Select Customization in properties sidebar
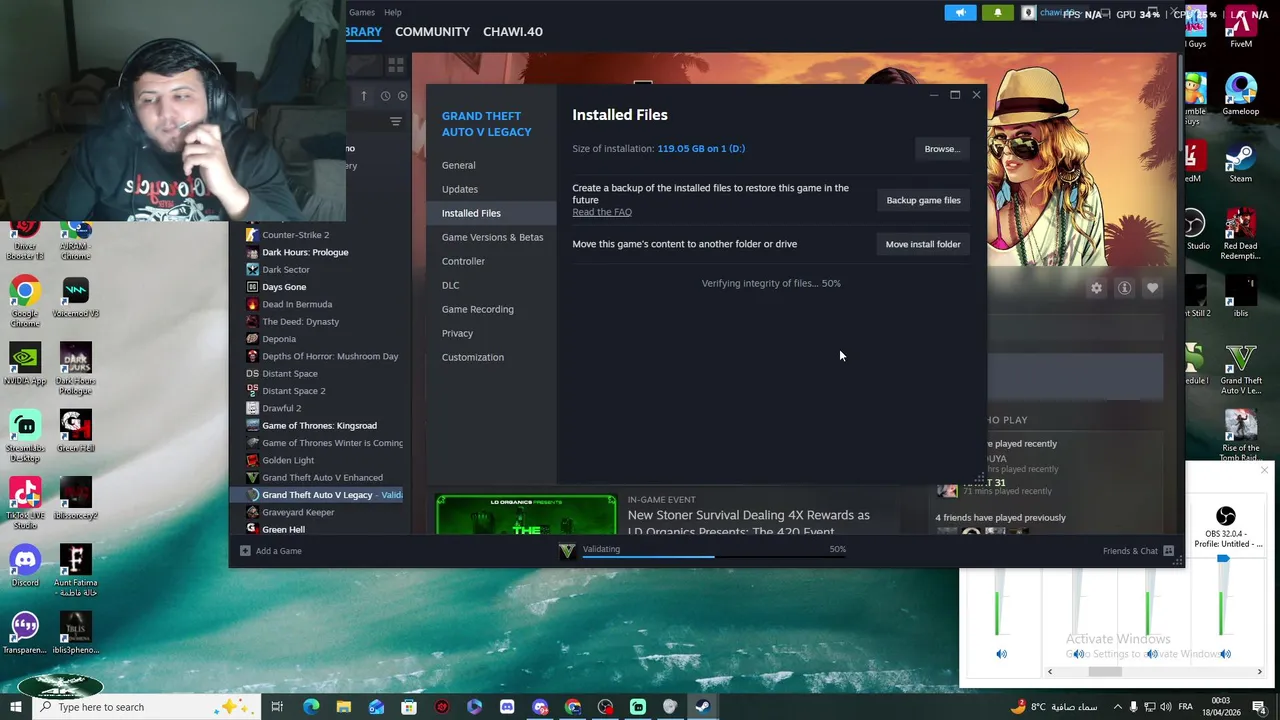 tap(473, 357)
